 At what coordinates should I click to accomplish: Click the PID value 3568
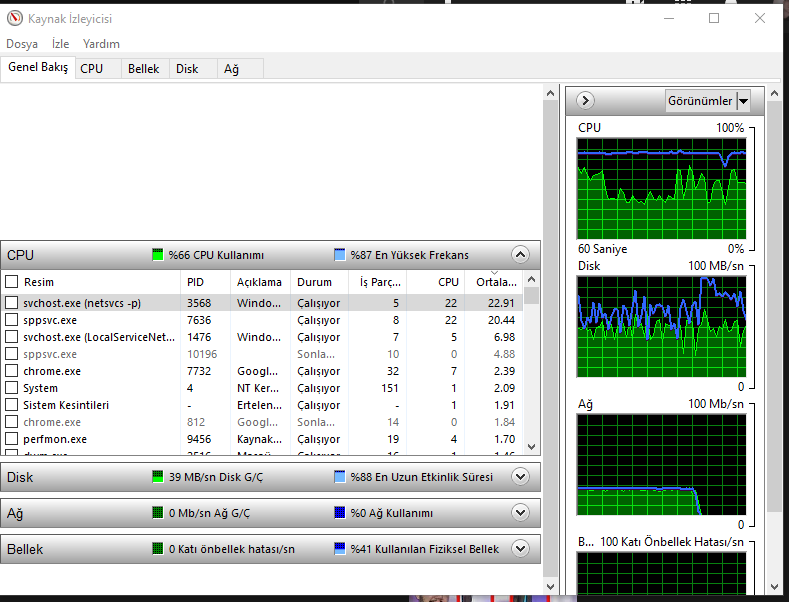coord(199,303)
